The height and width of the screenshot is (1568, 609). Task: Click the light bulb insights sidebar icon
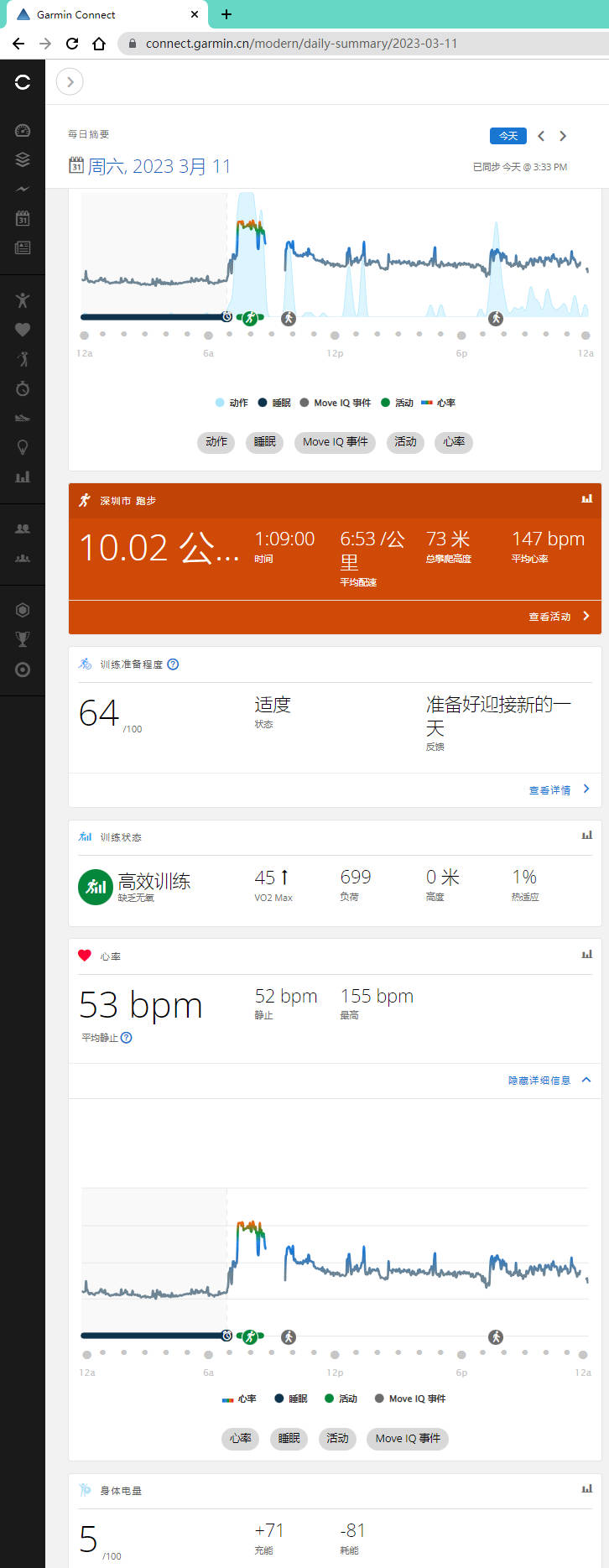[x=23, y=447]
